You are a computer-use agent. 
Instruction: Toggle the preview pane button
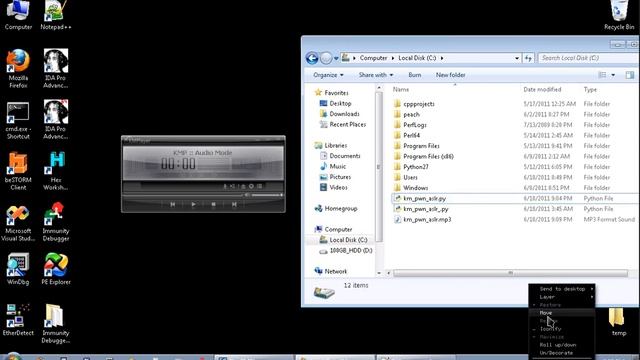(x=630, y=75)
